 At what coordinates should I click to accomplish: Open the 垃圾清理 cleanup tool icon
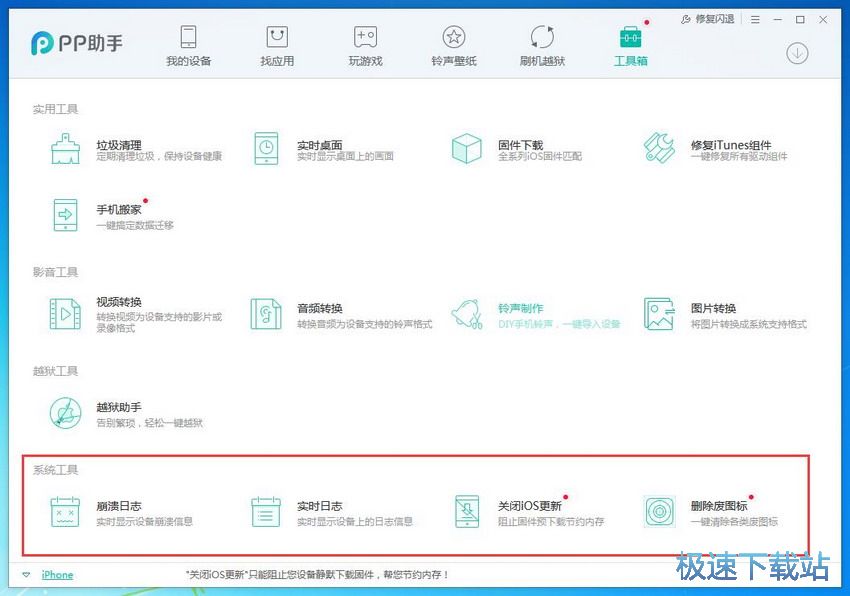[x=66, y=149]
